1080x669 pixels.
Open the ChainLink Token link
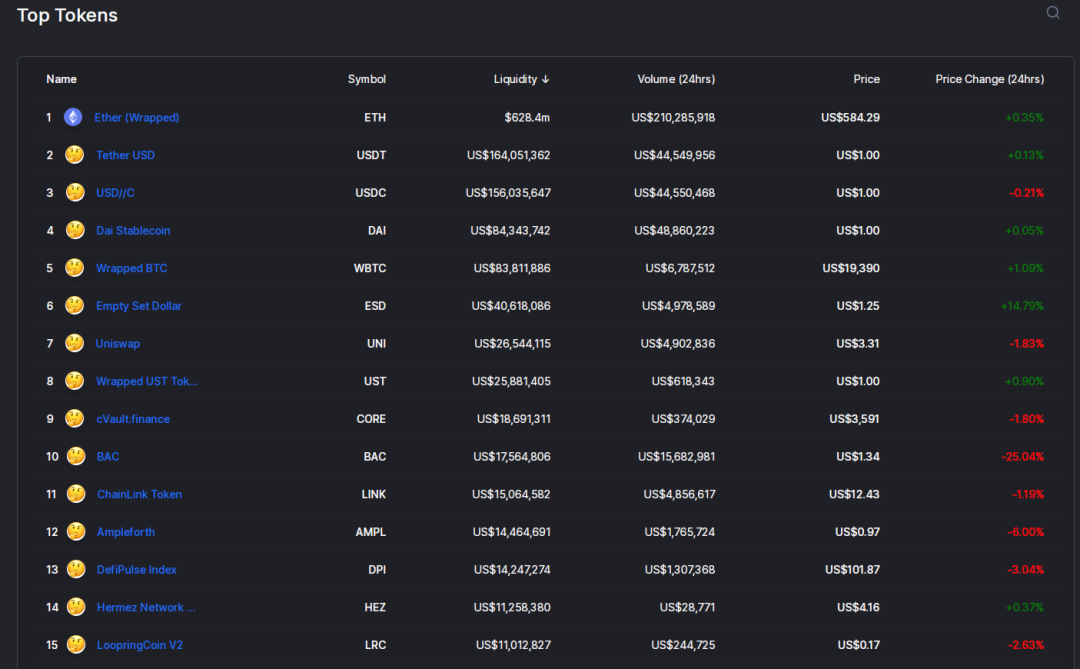[139, 494]
